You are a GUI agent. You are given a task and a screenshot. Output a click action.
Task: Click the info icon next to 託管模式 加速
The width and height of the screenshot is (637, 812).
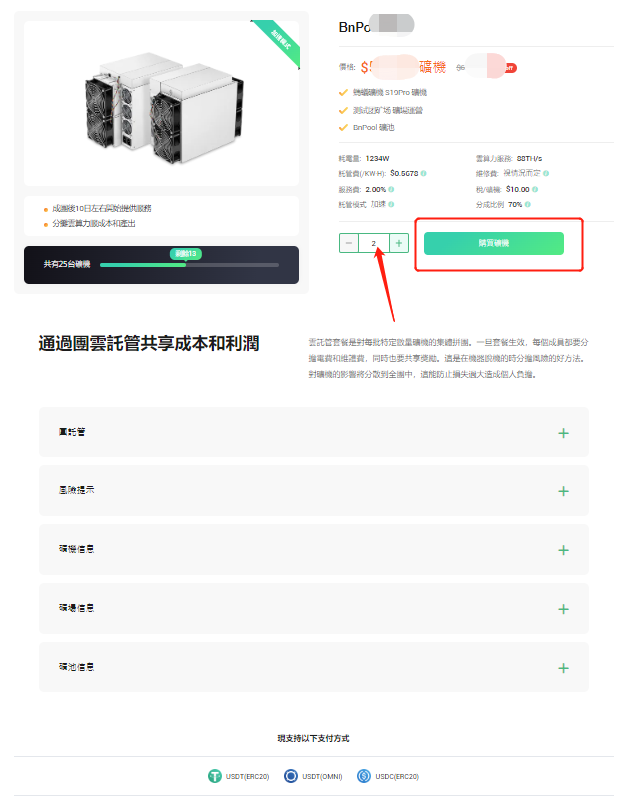pyautogui.click(x=391, y=205)
